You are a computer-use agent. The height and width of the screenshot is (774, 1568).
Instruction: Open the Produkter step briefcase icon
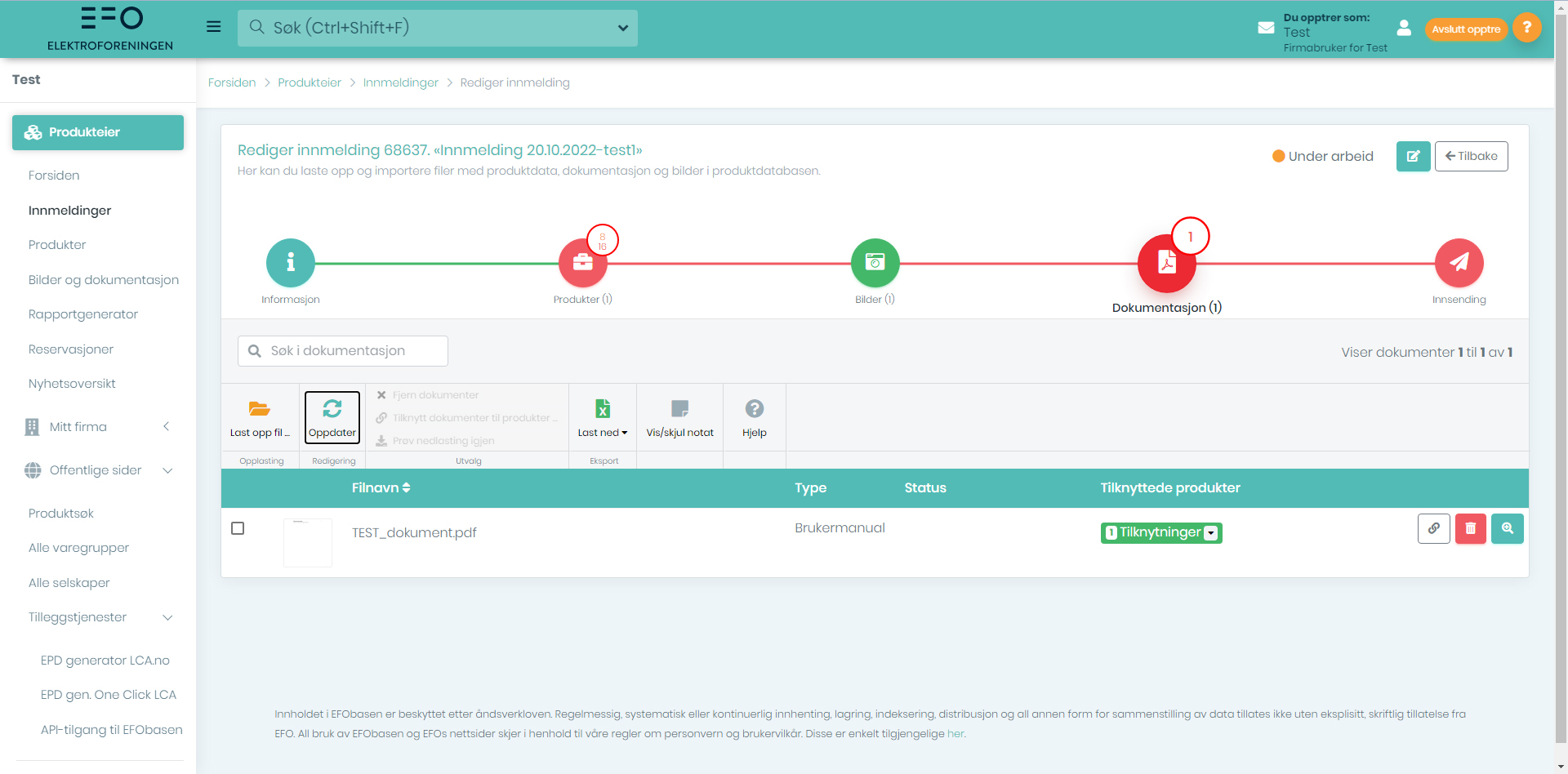pos(582,263)
